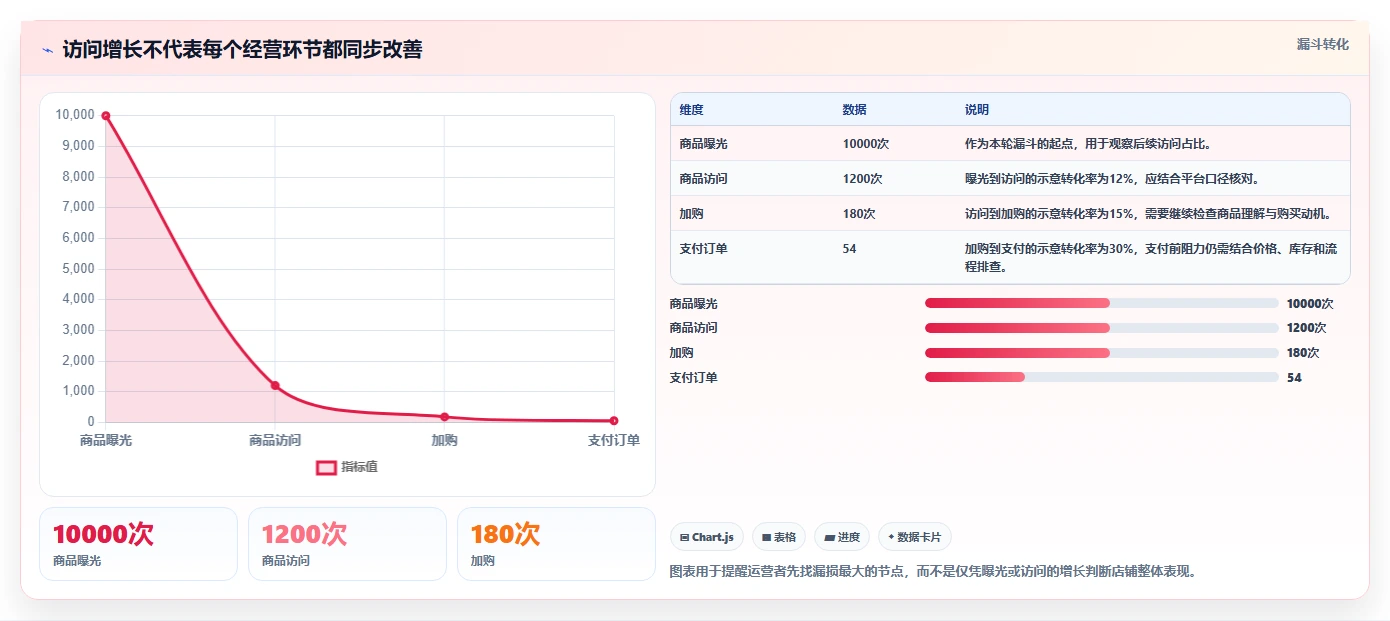The height and width of the screenshot is (621, 1390).
Task: Open the 10000次 商品曝光 data card
Action: [x=139, y=544]
